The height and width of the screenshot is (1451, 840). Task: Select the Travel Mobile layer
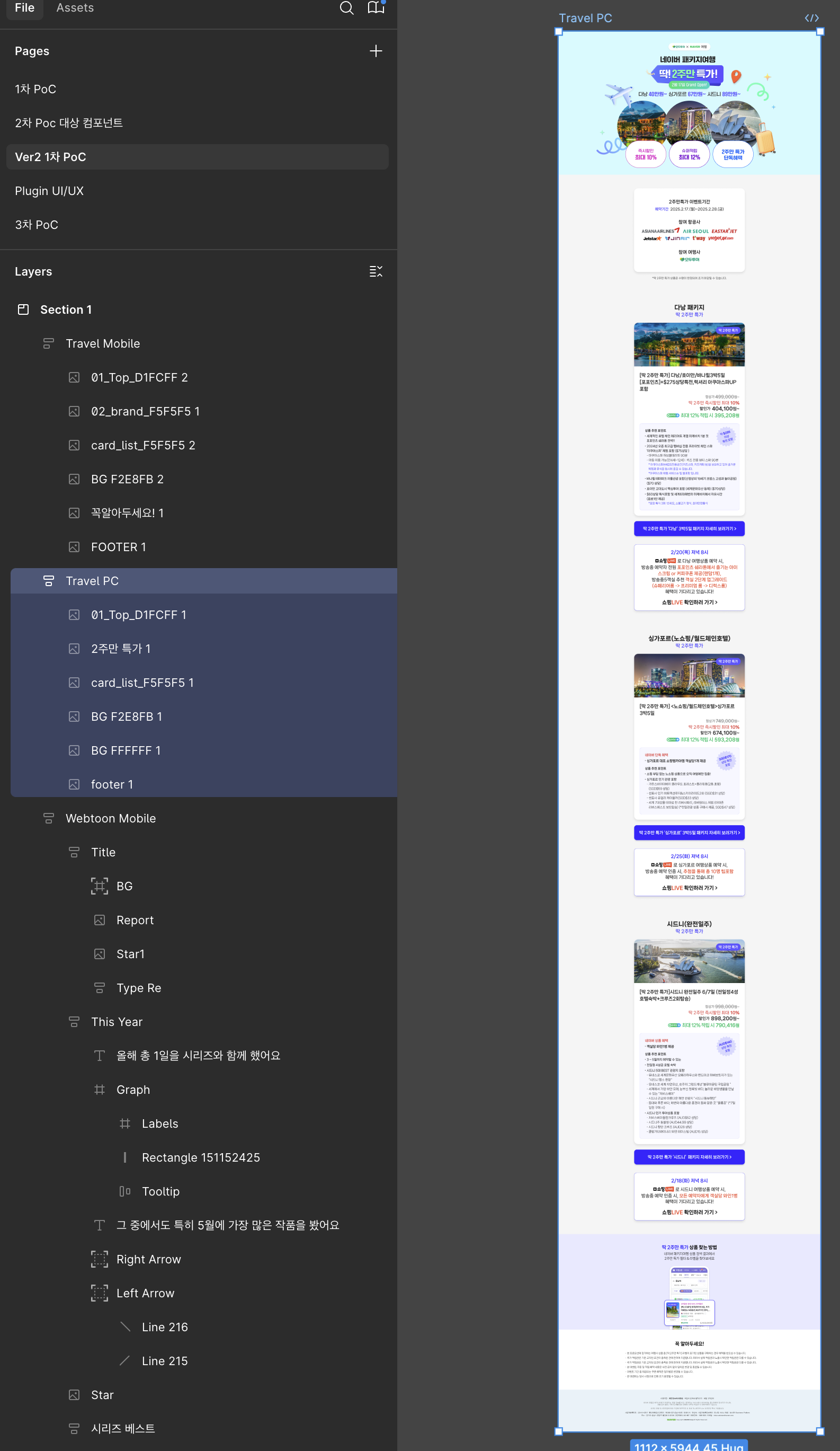[103, 344]
